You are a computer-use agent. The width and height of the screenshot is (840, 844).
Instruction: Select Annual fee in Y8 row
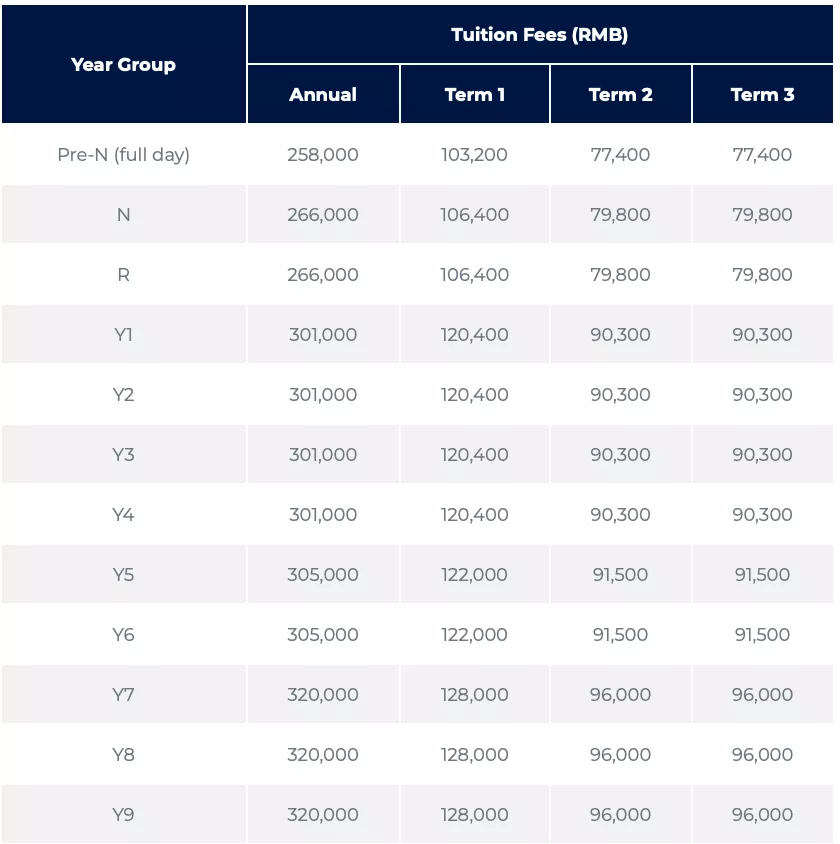323,755
